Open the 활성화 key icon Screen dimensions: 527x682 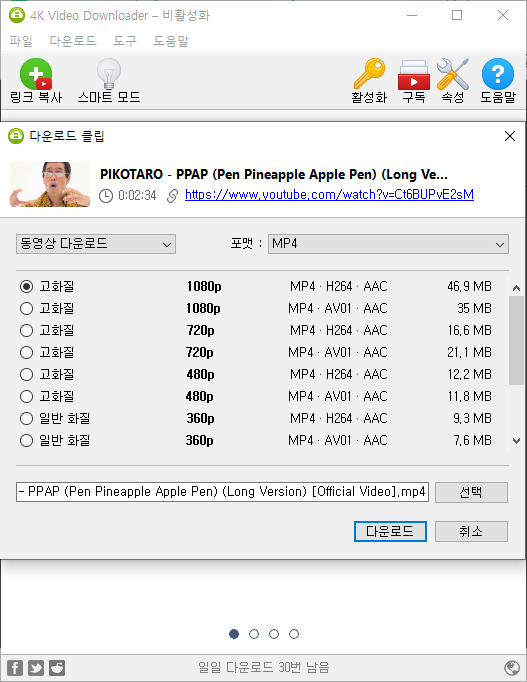point(369,74)
